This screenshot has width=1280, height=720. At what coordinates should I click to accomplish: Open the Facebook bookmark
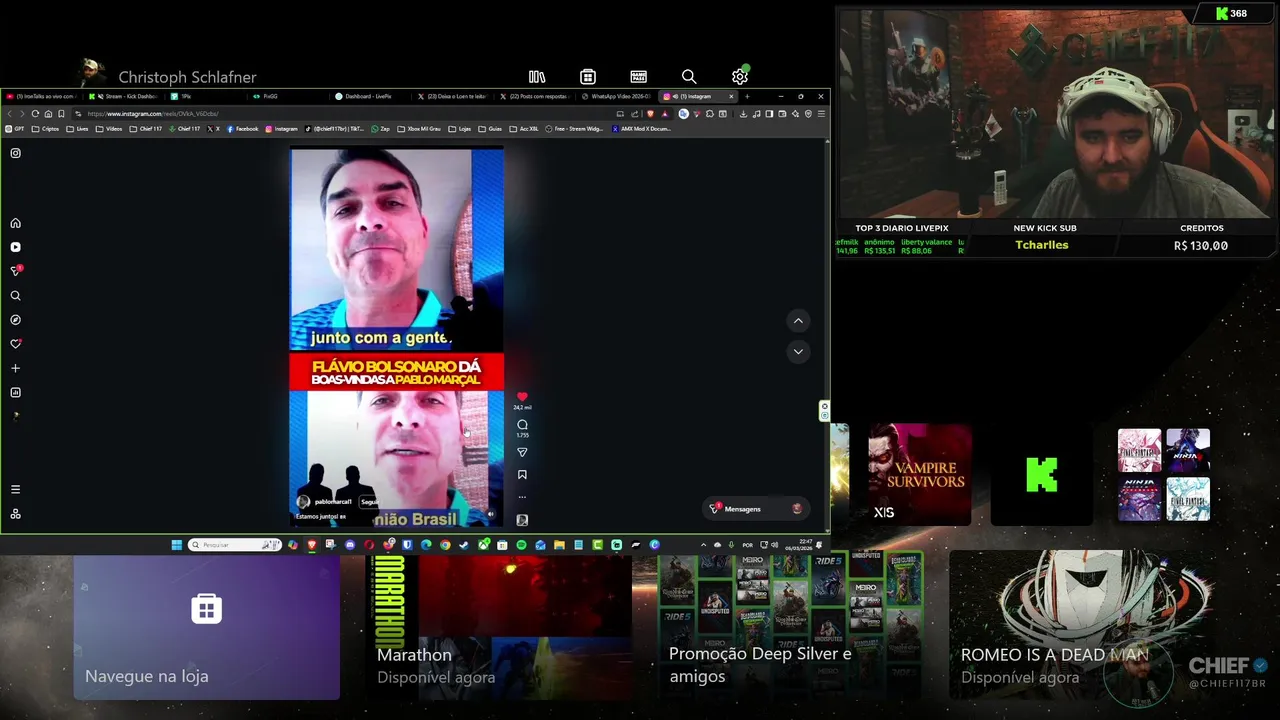[x=242, y=129]
